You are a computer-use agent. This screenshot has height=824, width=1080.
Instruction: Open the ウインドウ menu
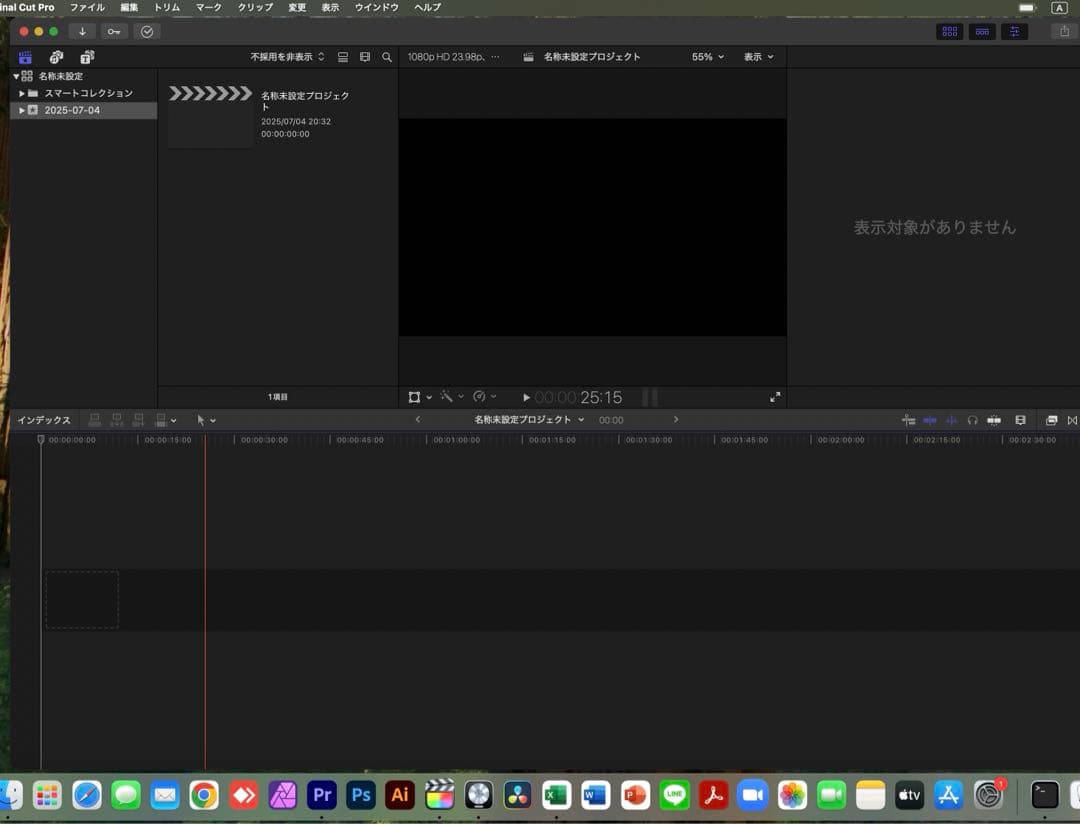click(375, 7)
